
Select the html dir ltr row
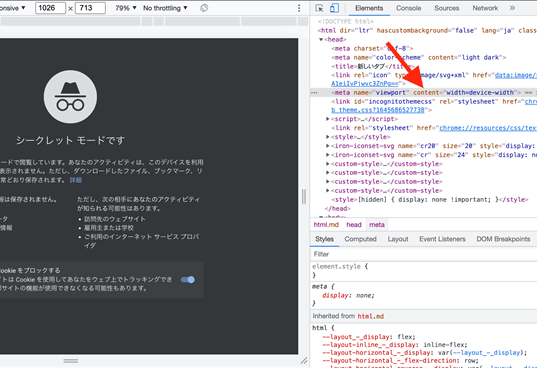tap(427, 31)
